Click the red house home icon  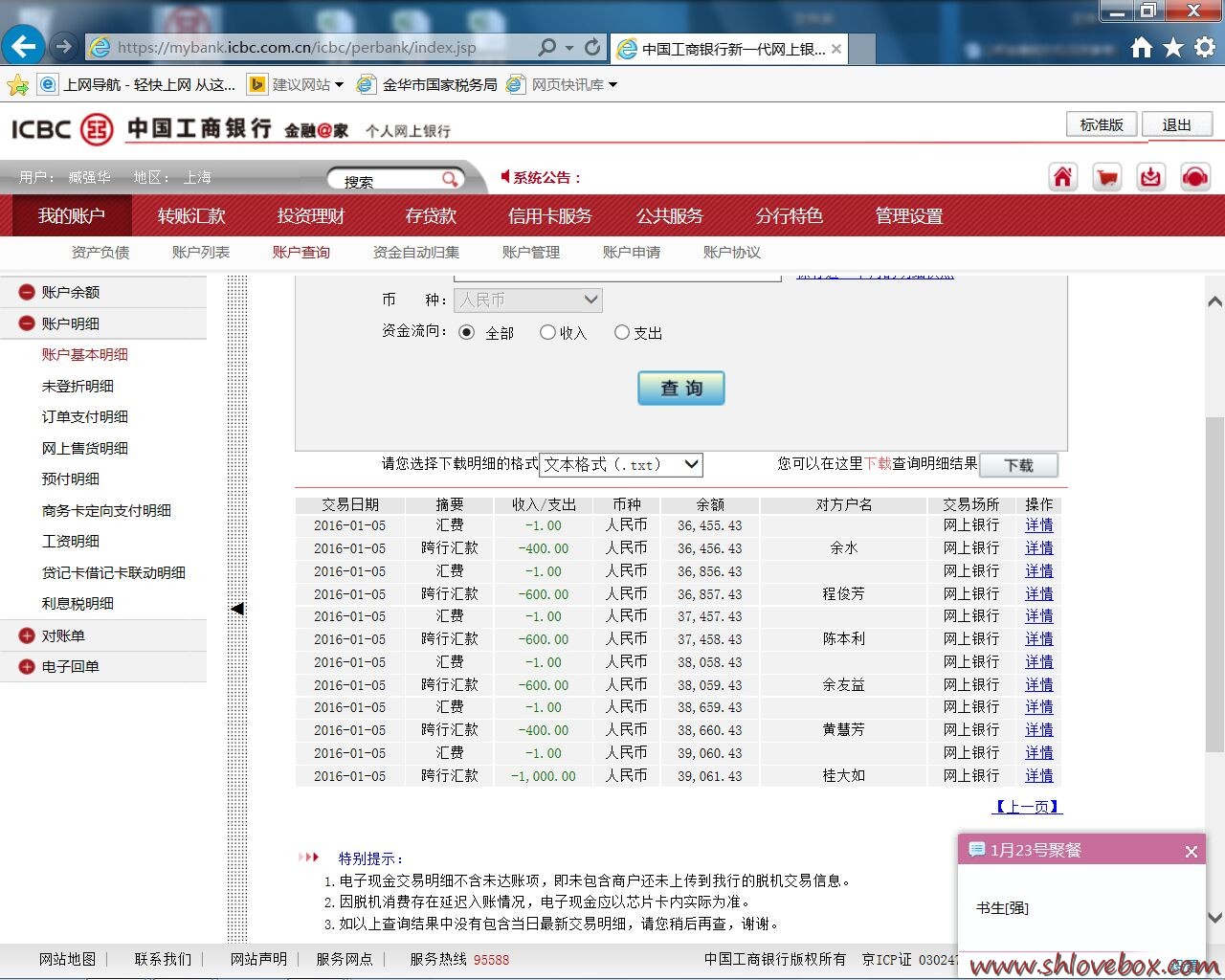tap(1062, 177)
